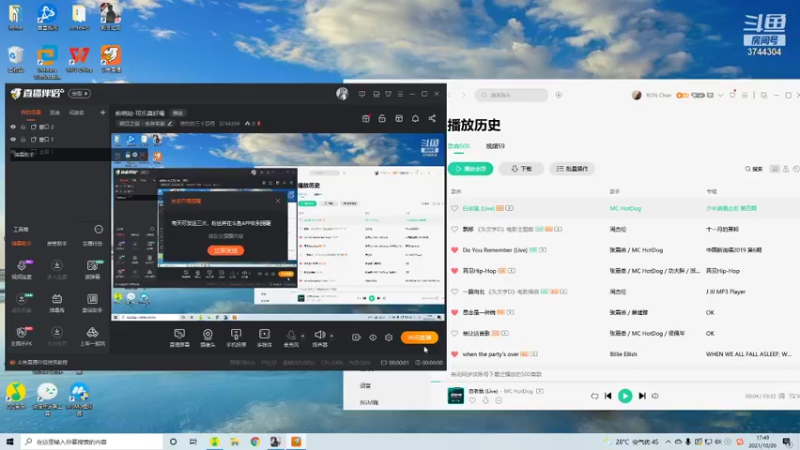
Task: Open the first orange toolbox tab
Action: click(x=21, y=244)
